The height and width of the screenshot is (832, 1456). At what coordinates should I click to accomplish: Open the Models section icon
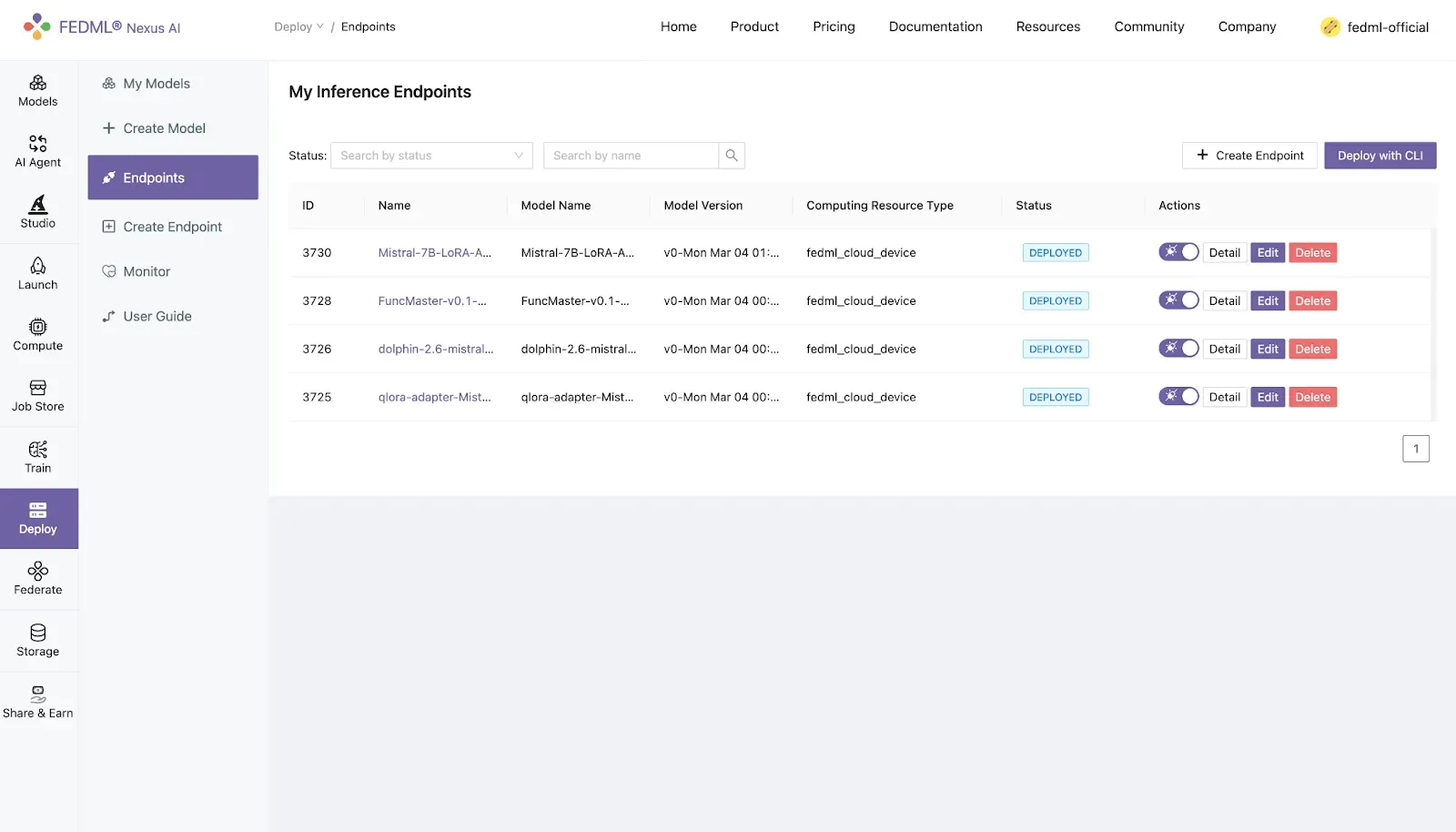38,83
